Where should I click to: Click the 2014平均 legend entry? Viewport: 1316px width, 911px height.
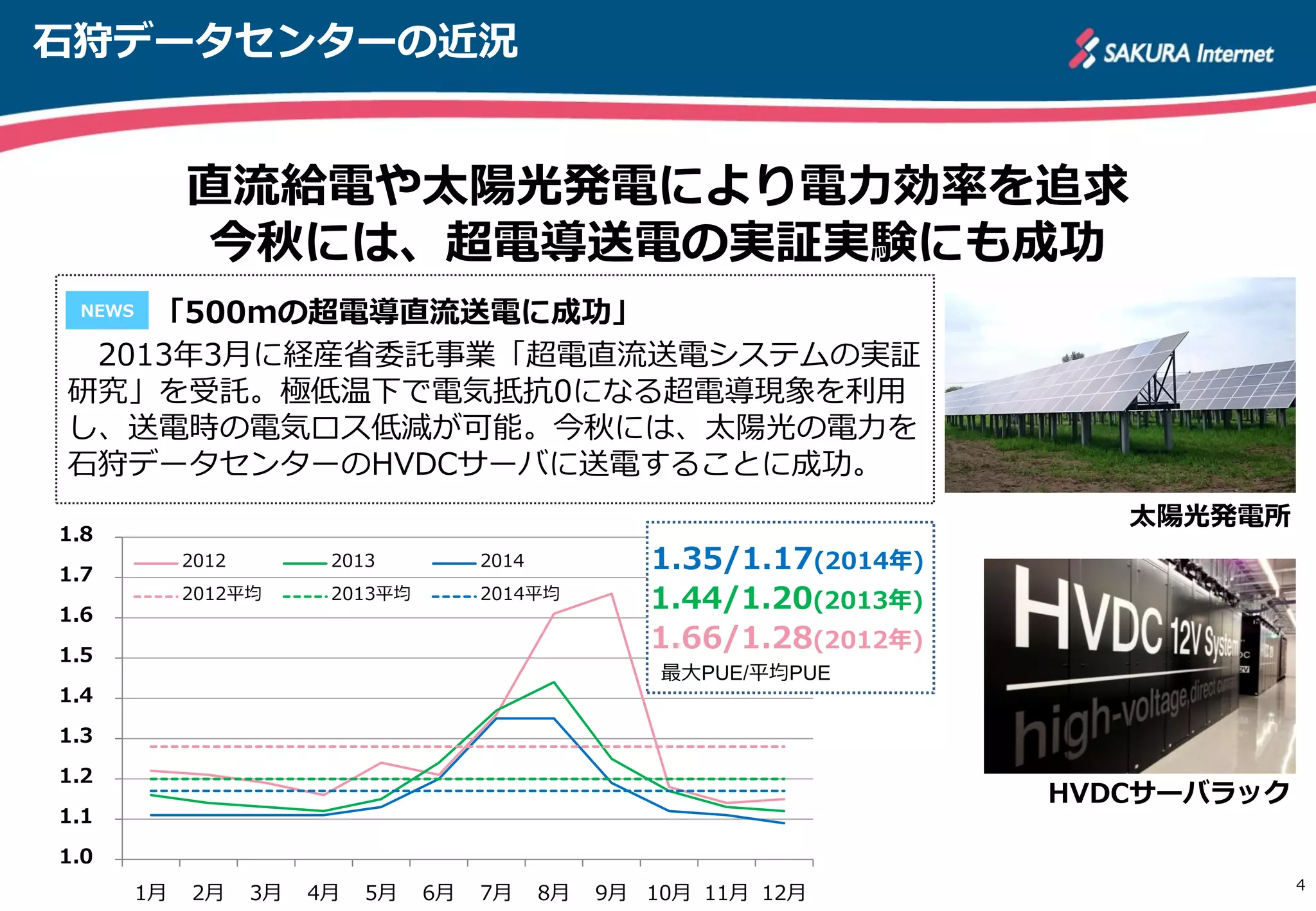point(496,594)
